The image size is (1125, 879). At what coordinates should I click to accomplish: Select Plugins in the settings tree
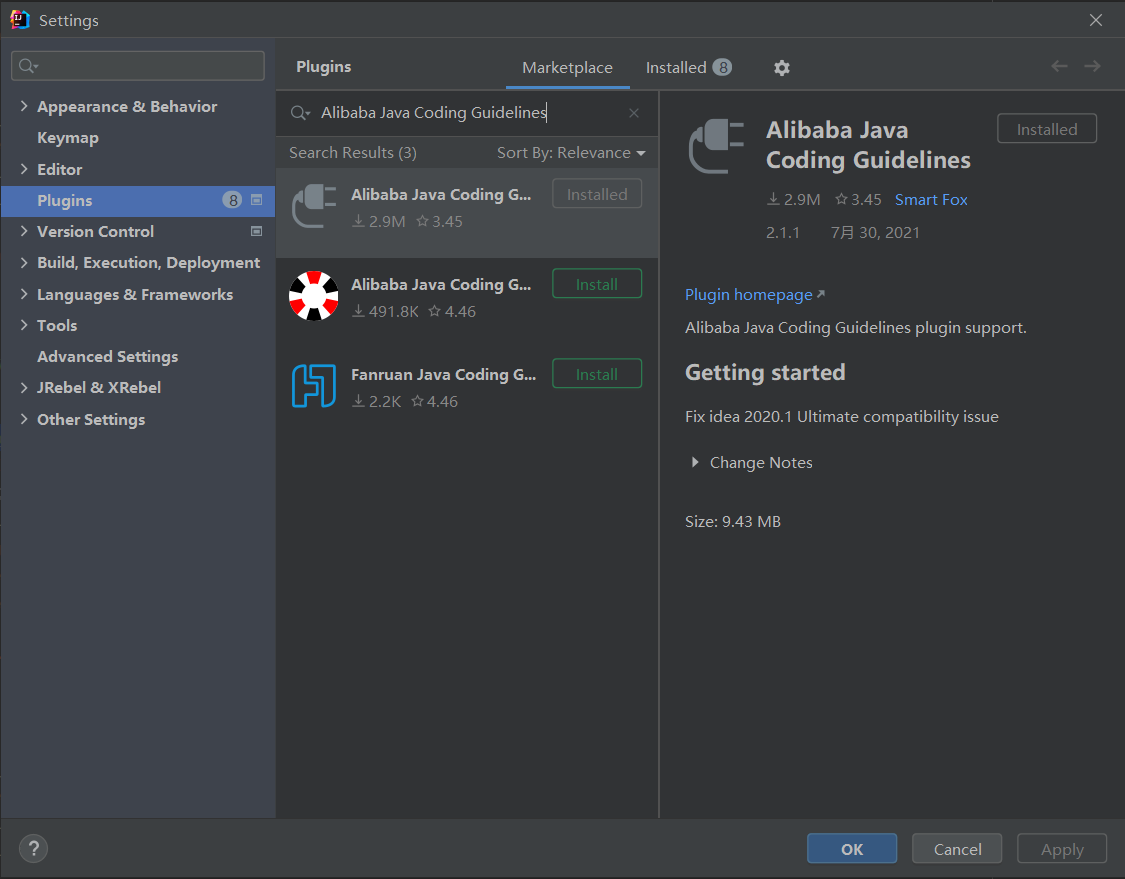coord(138,200)
